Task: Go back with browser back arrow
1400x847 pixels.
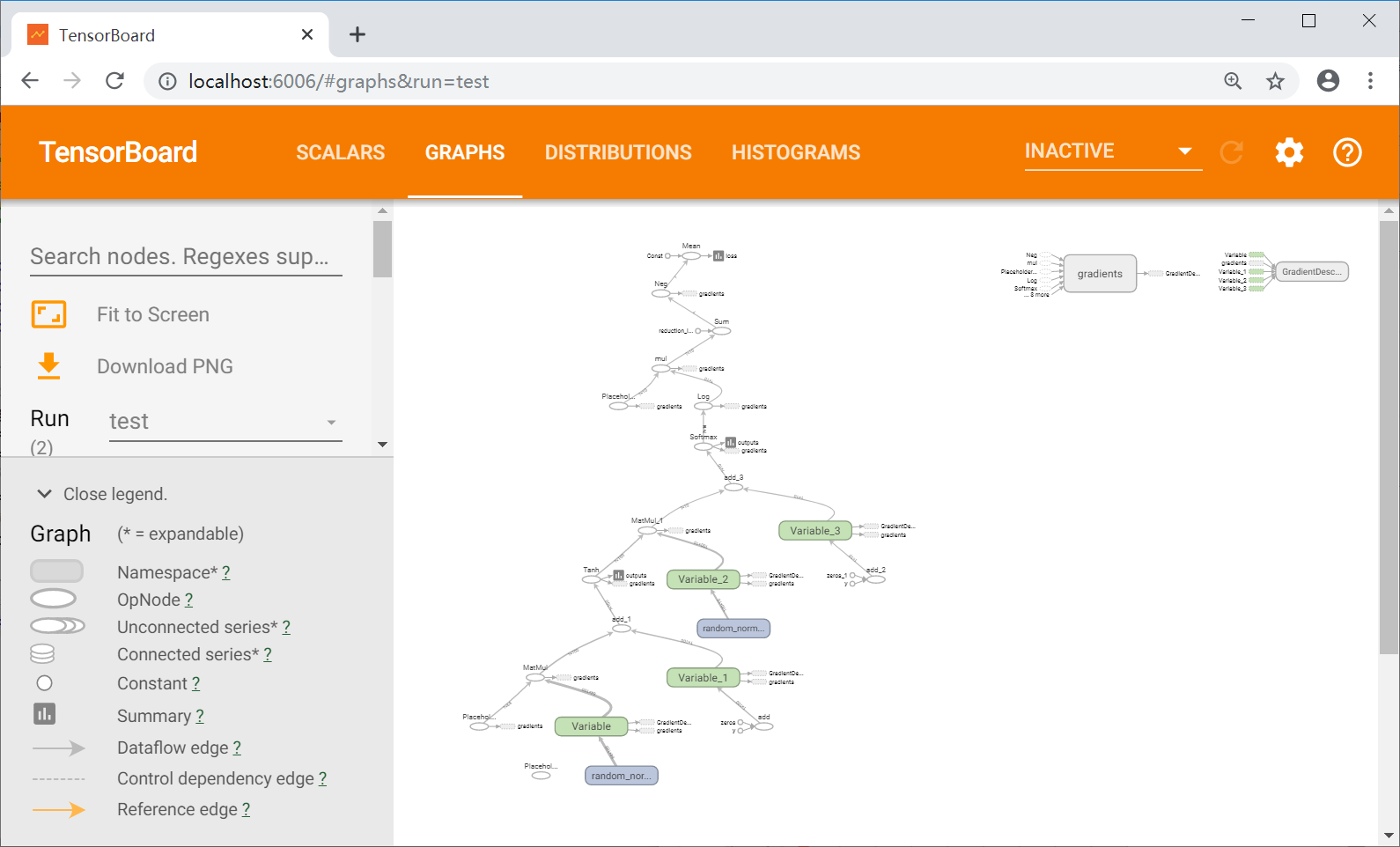Action: click(30, 81)
